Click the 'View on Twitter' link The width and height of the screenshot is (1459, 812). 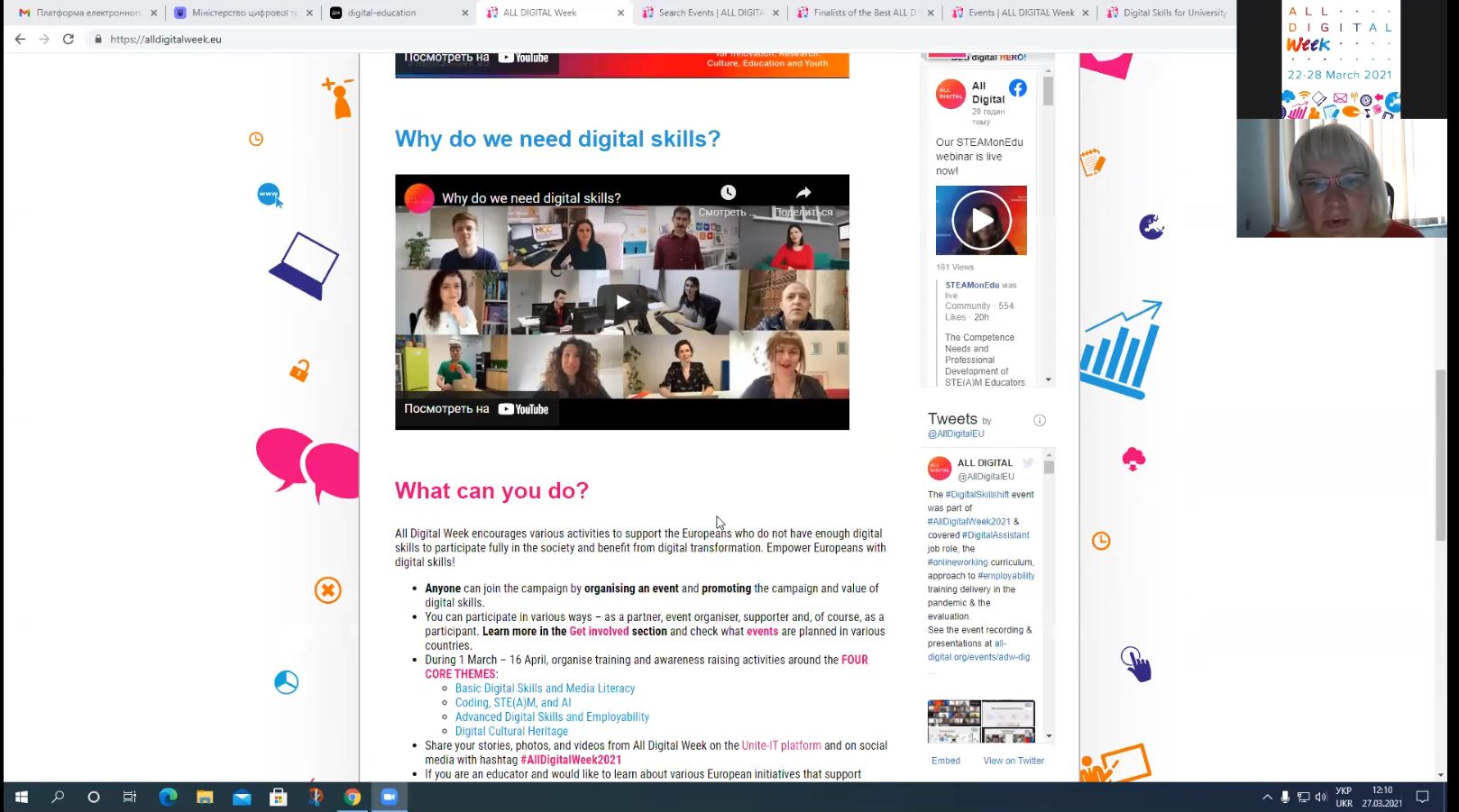[x=1014, y=761]
